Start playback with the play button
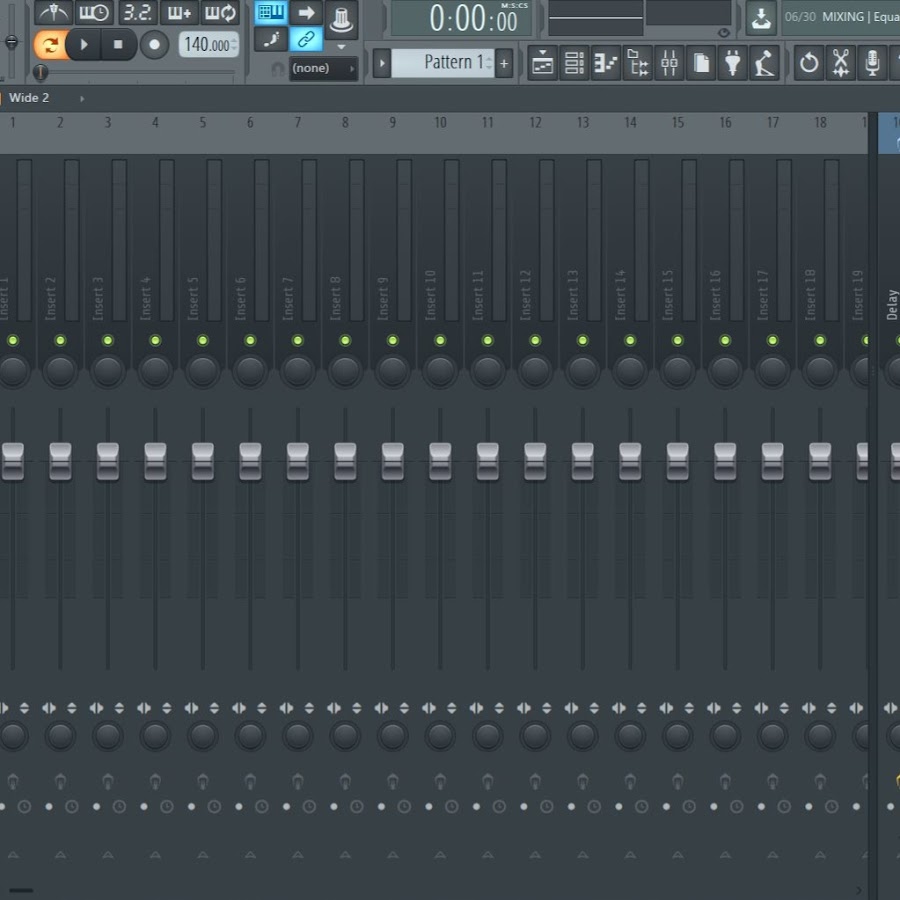The height and width of the screenshot is (900, 900). click(x=84, y=44)
